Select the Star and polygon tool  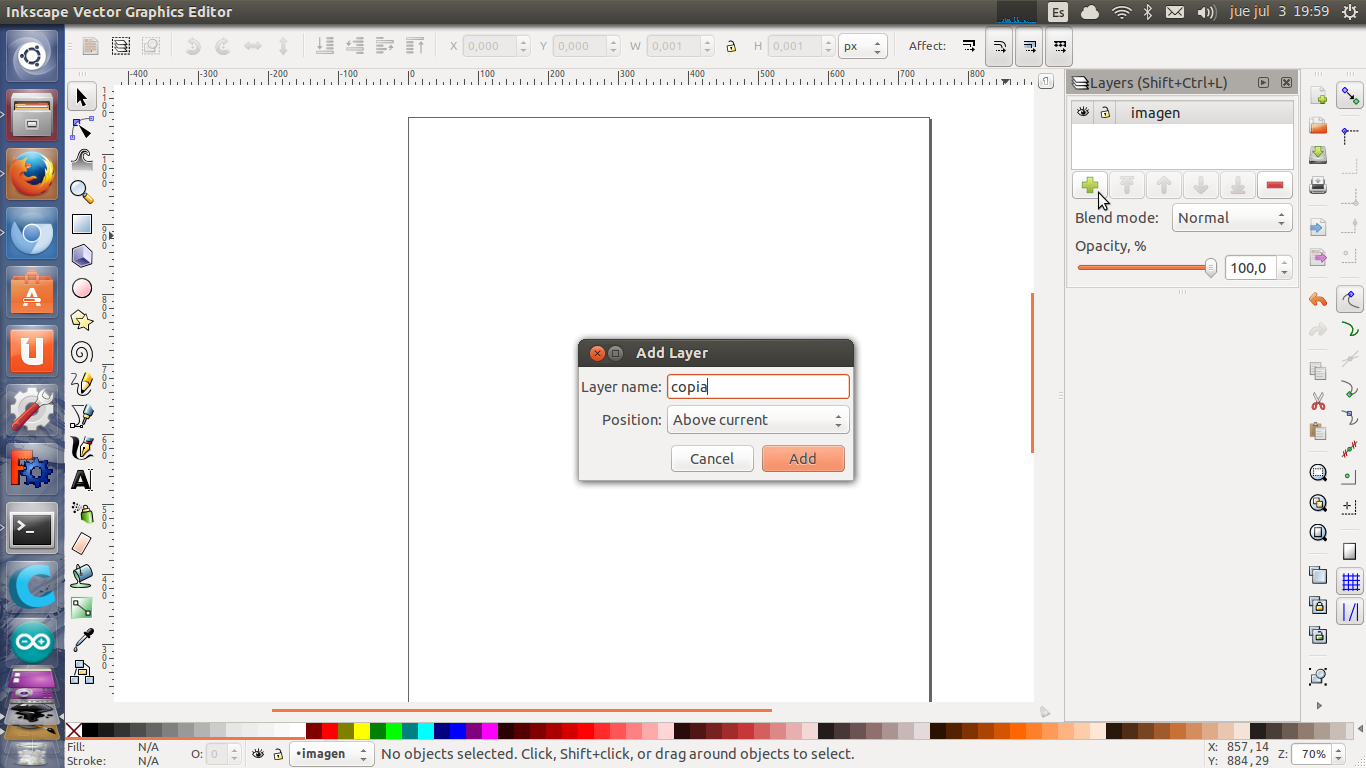point(82,320)
